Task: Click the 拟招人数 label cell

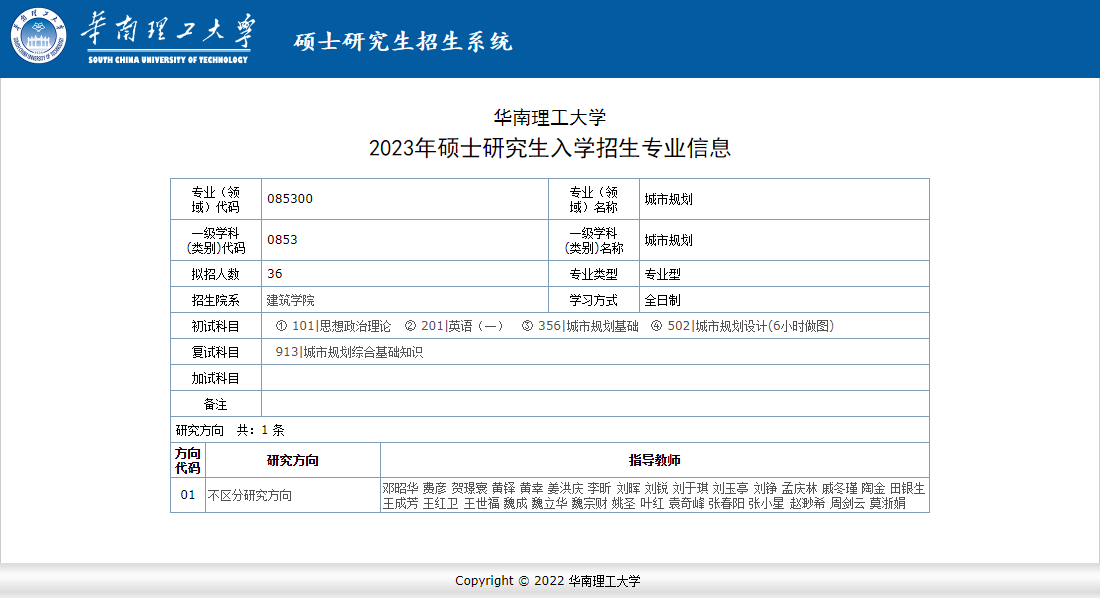Action: click(216, 274)
